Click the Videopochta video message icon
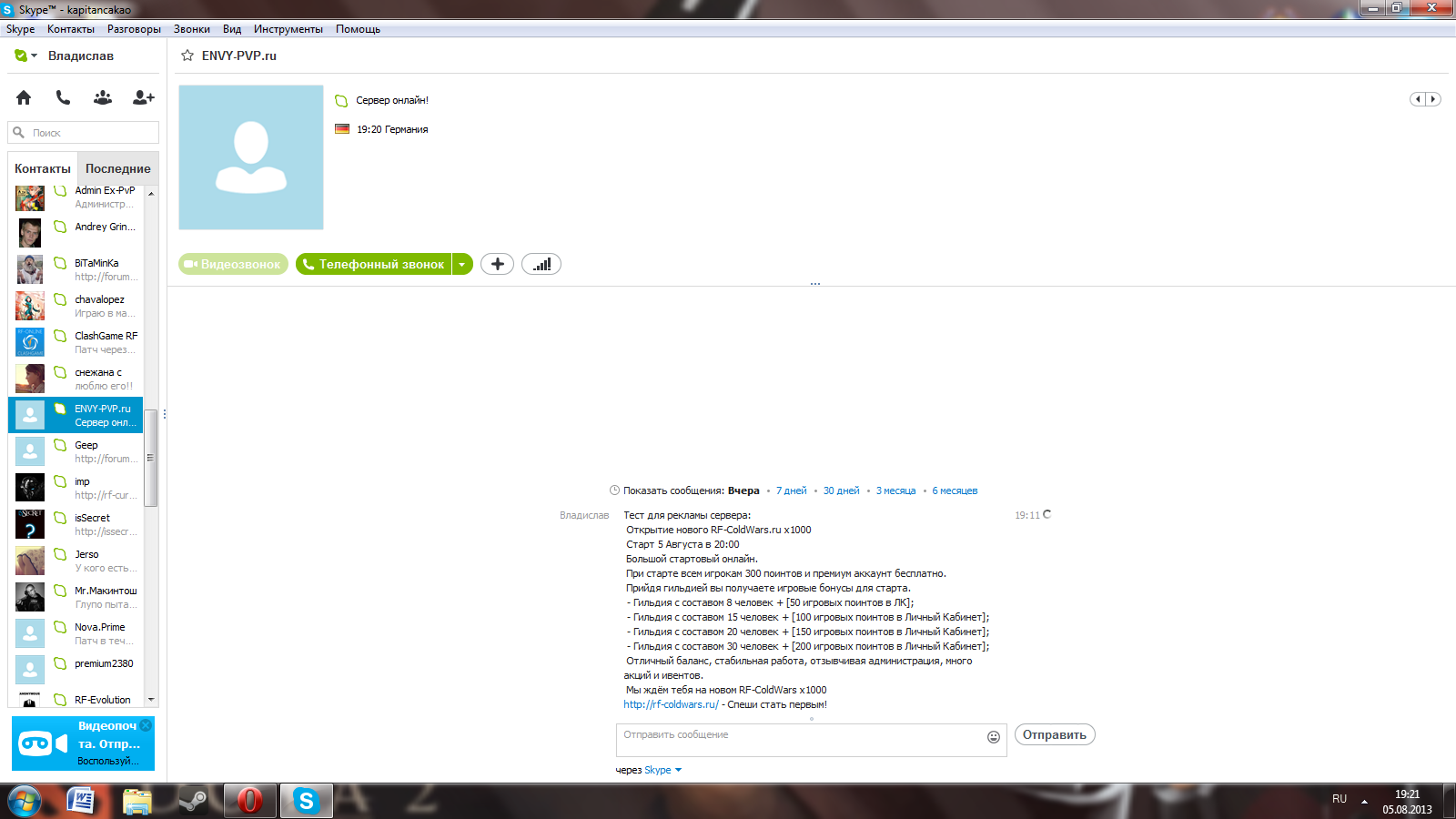1456x819 pixels. [43, 743]
